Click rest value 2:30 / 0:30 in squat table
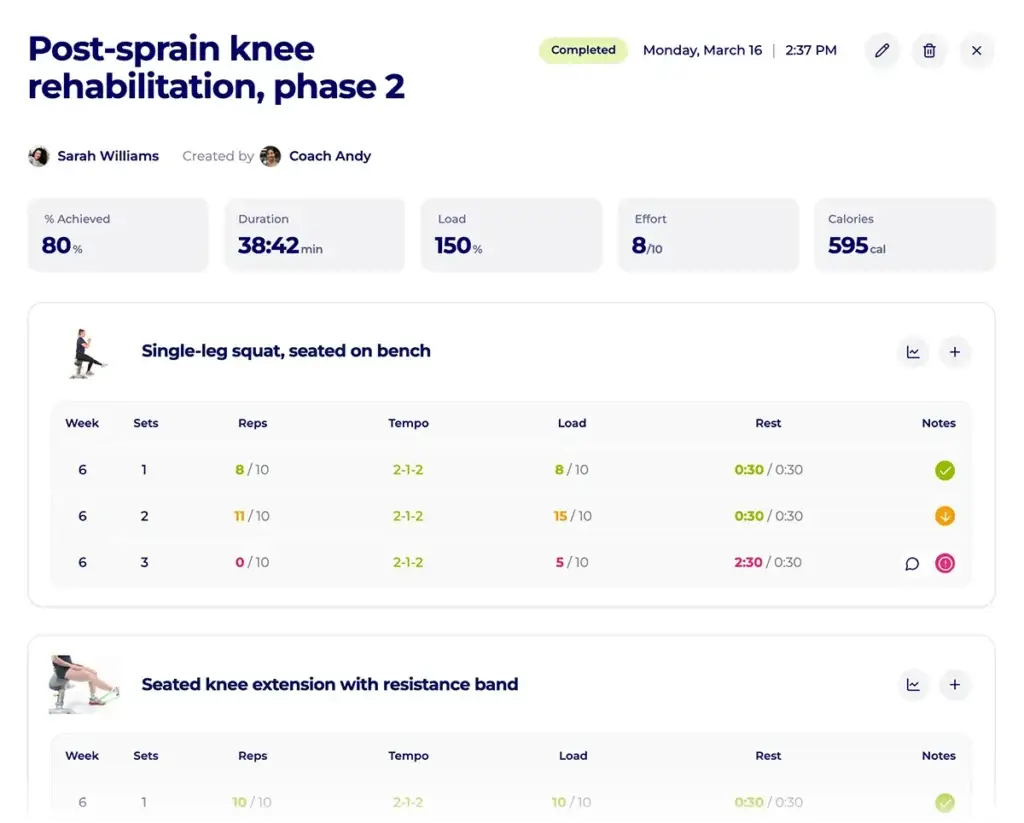The width and height of the screenshot is (1024, 823). point(768,562)
